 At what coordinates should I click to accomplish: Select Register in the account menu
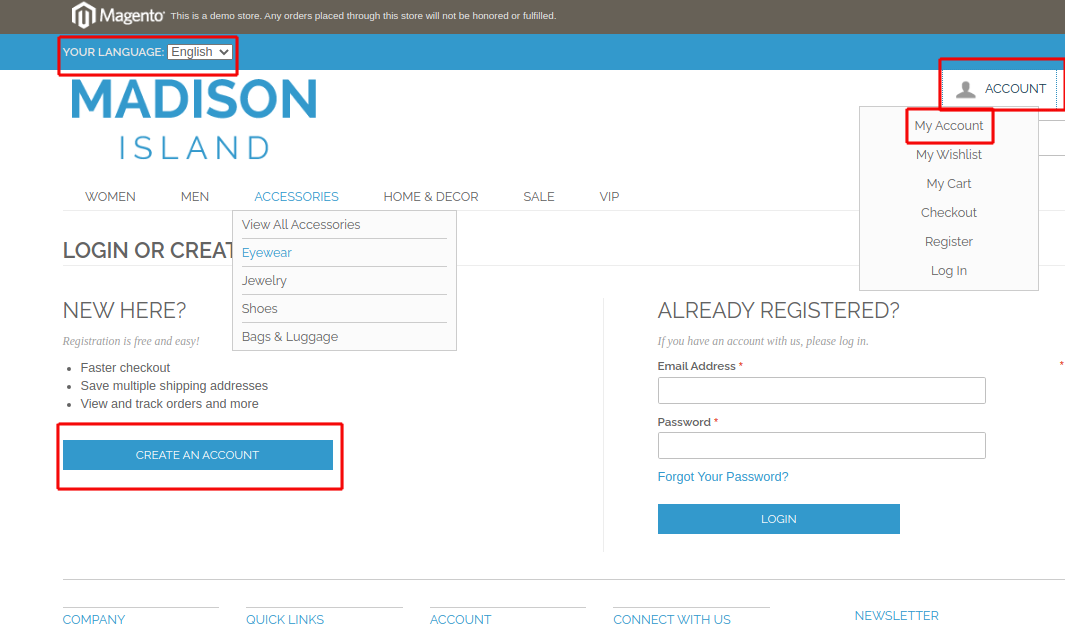[948, 242]
